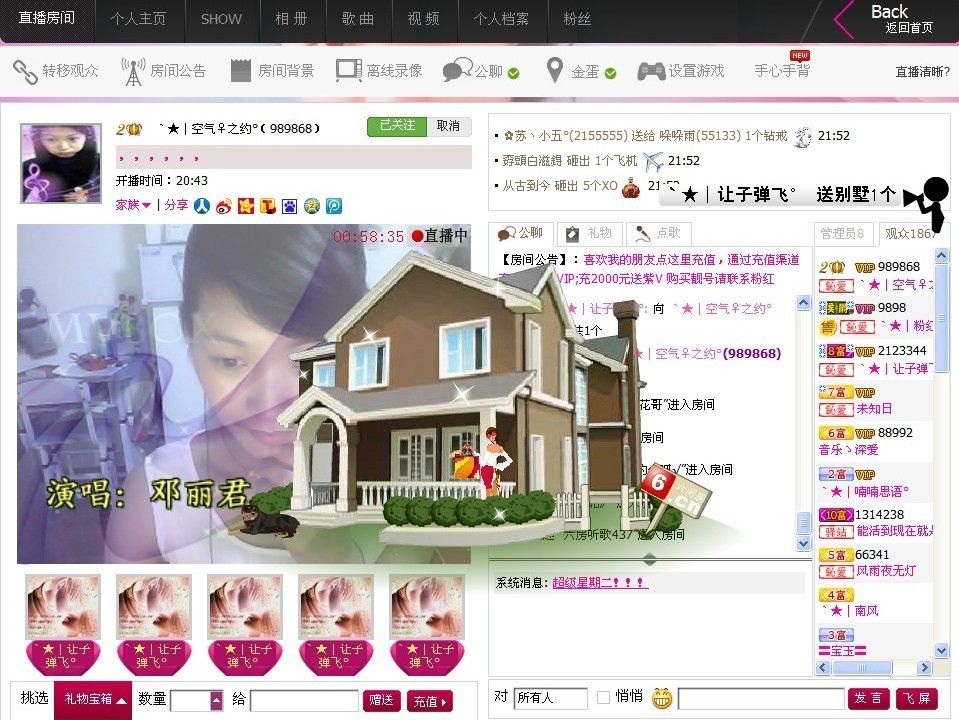Open the 视频 tab
The image size is (959, 720).
(424, 19)
